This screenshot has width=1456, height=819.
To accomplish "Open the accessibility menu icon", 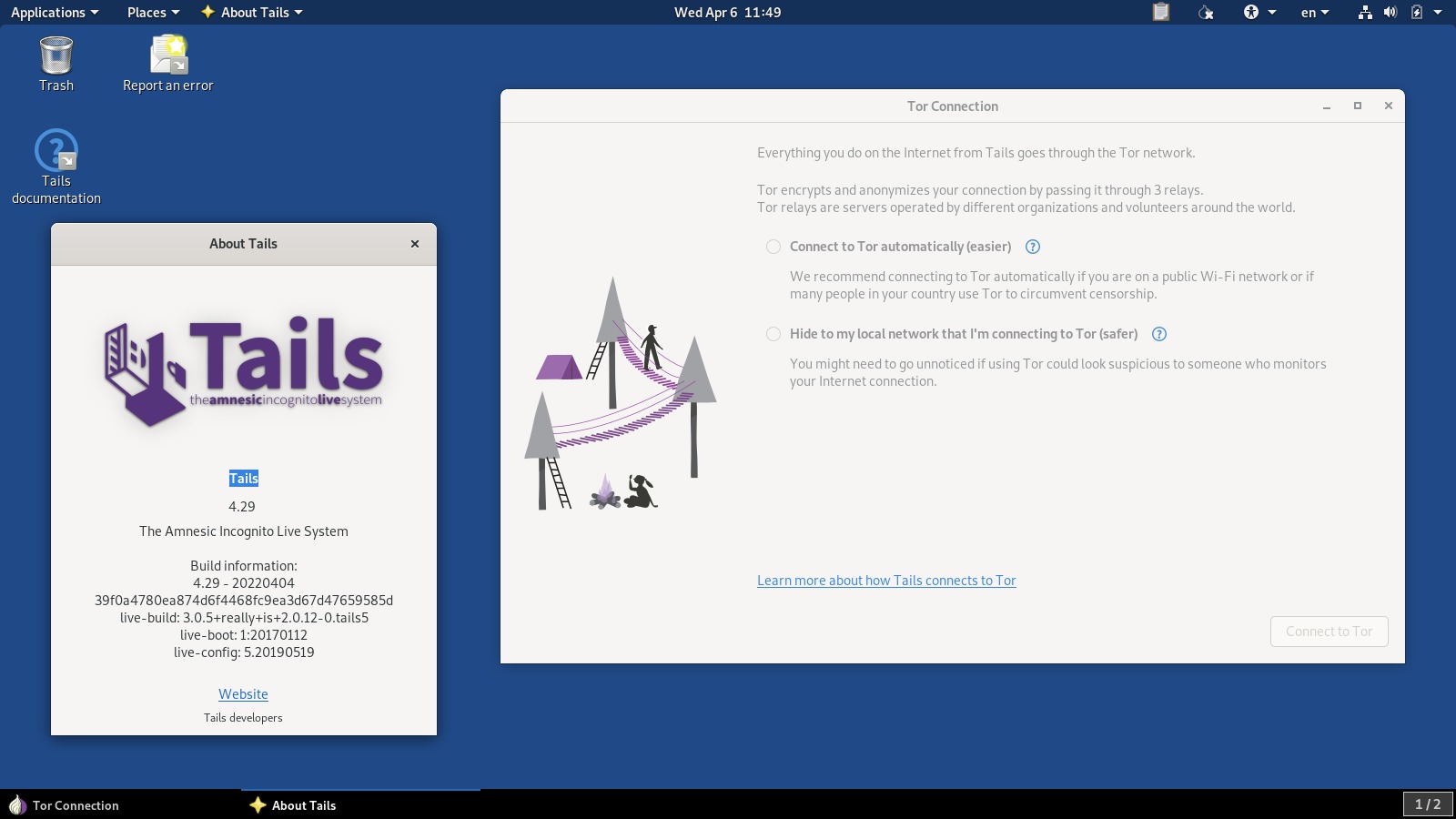I will click(1251, 12).
